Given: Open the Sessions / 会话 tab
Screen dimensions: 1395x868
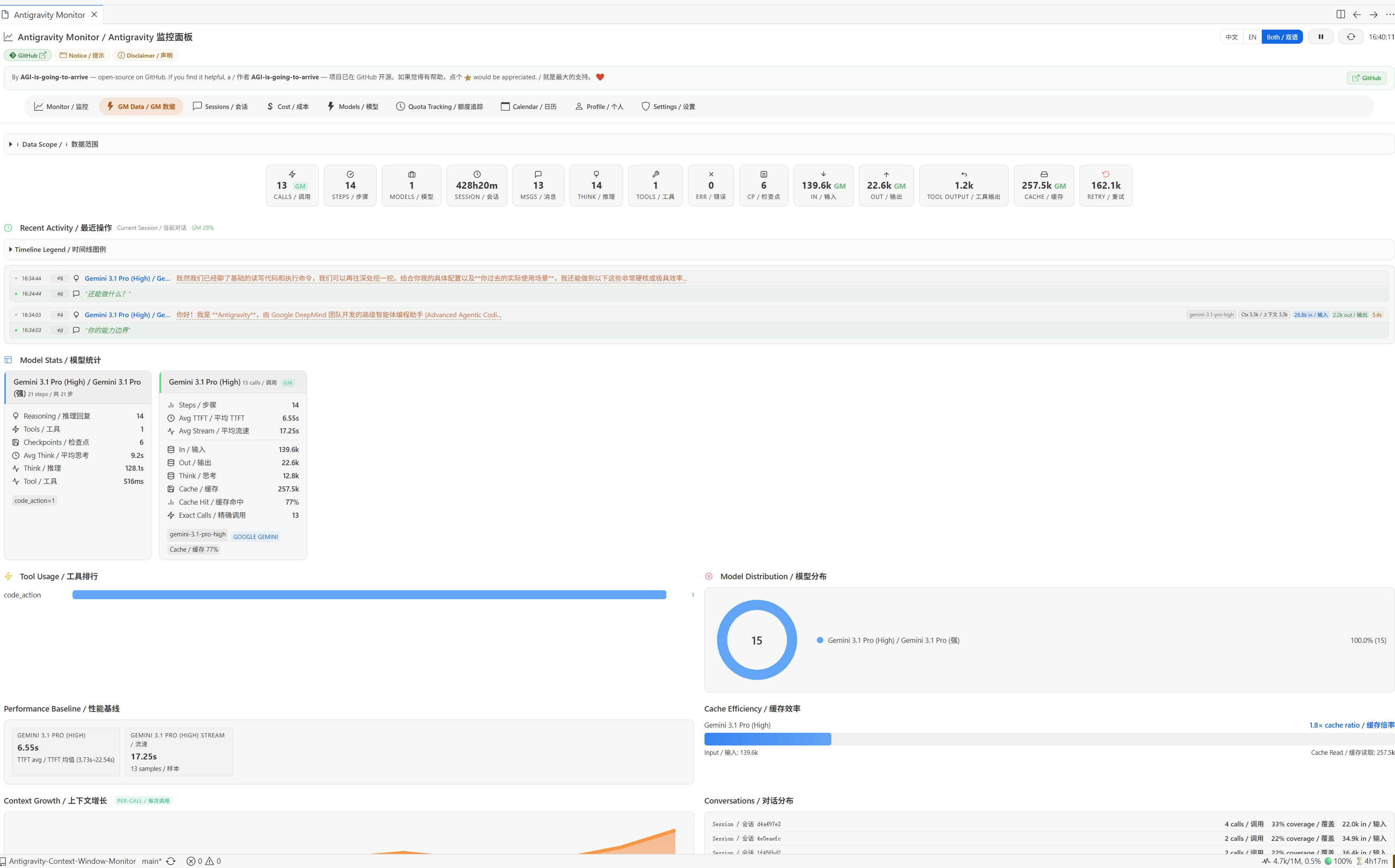Looking at the screenshot, I should click(x=221, y=106).
